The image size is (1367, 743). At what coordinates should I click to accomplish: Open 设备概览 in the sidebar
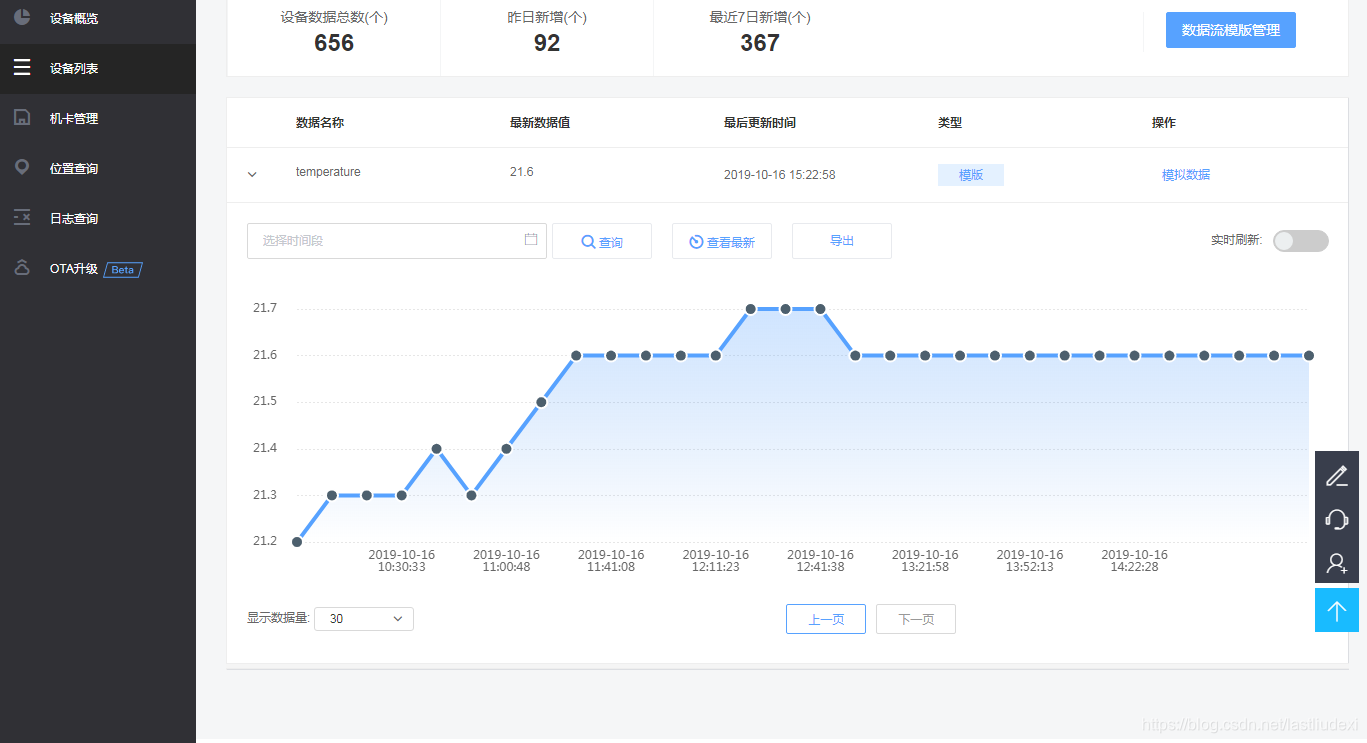98,19
